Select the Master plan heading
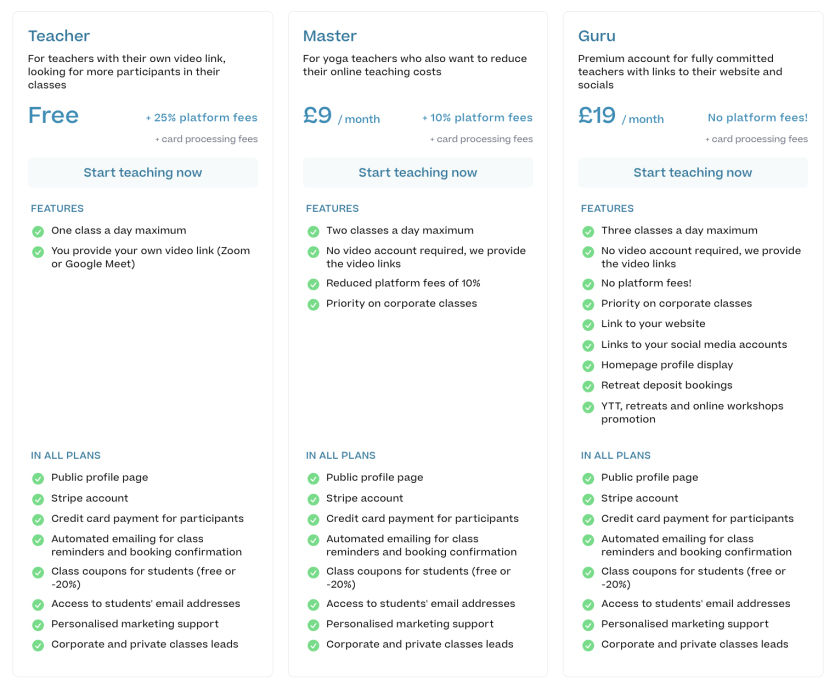The image size is (835, 686). coord(330,36)
